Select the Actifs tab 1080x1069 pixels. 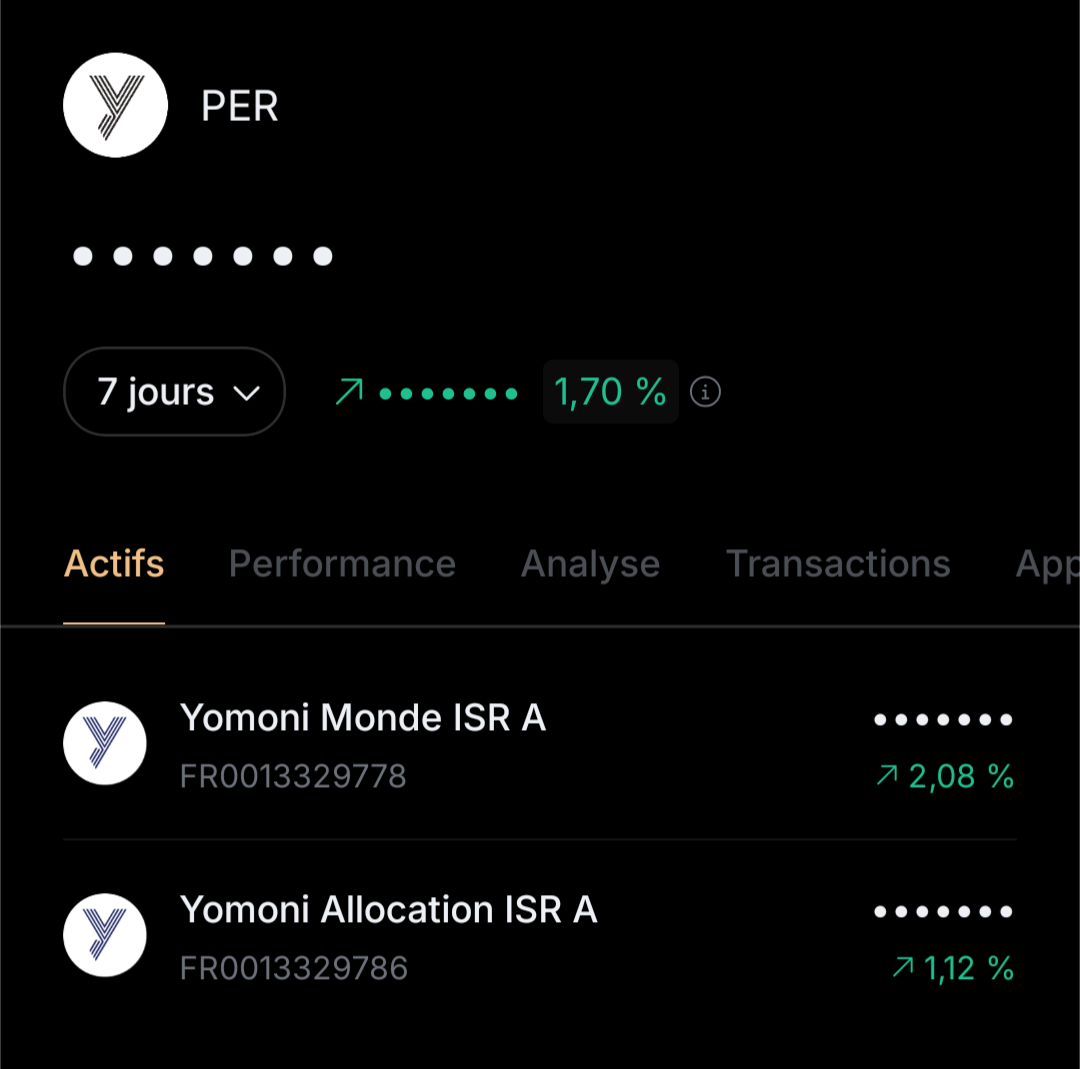point(114,564)
